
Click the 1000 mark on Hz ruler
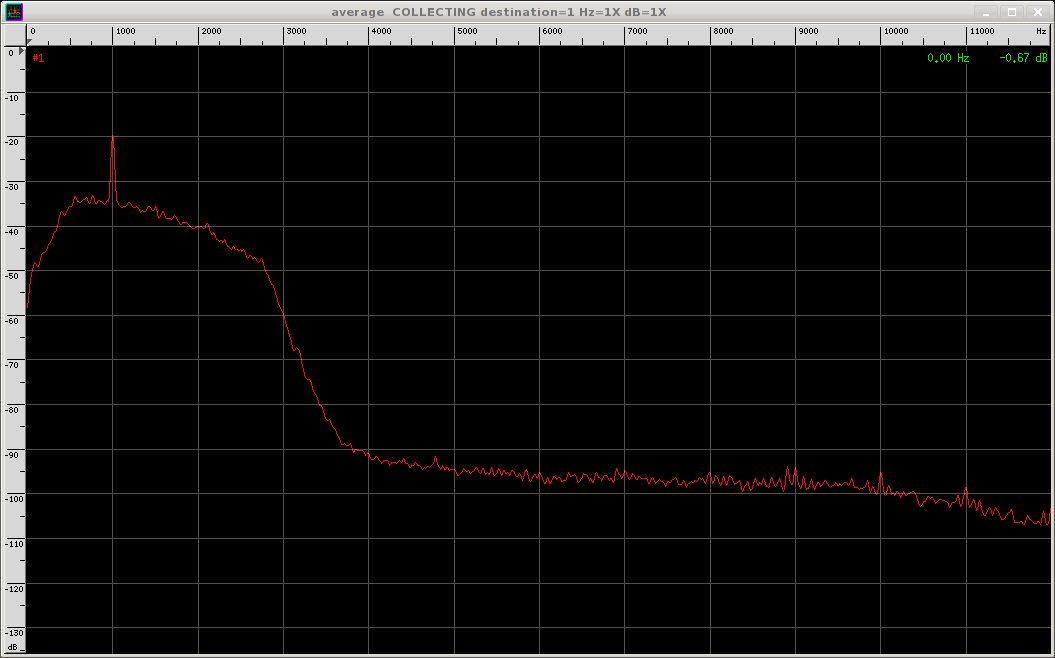click(125, 31)
